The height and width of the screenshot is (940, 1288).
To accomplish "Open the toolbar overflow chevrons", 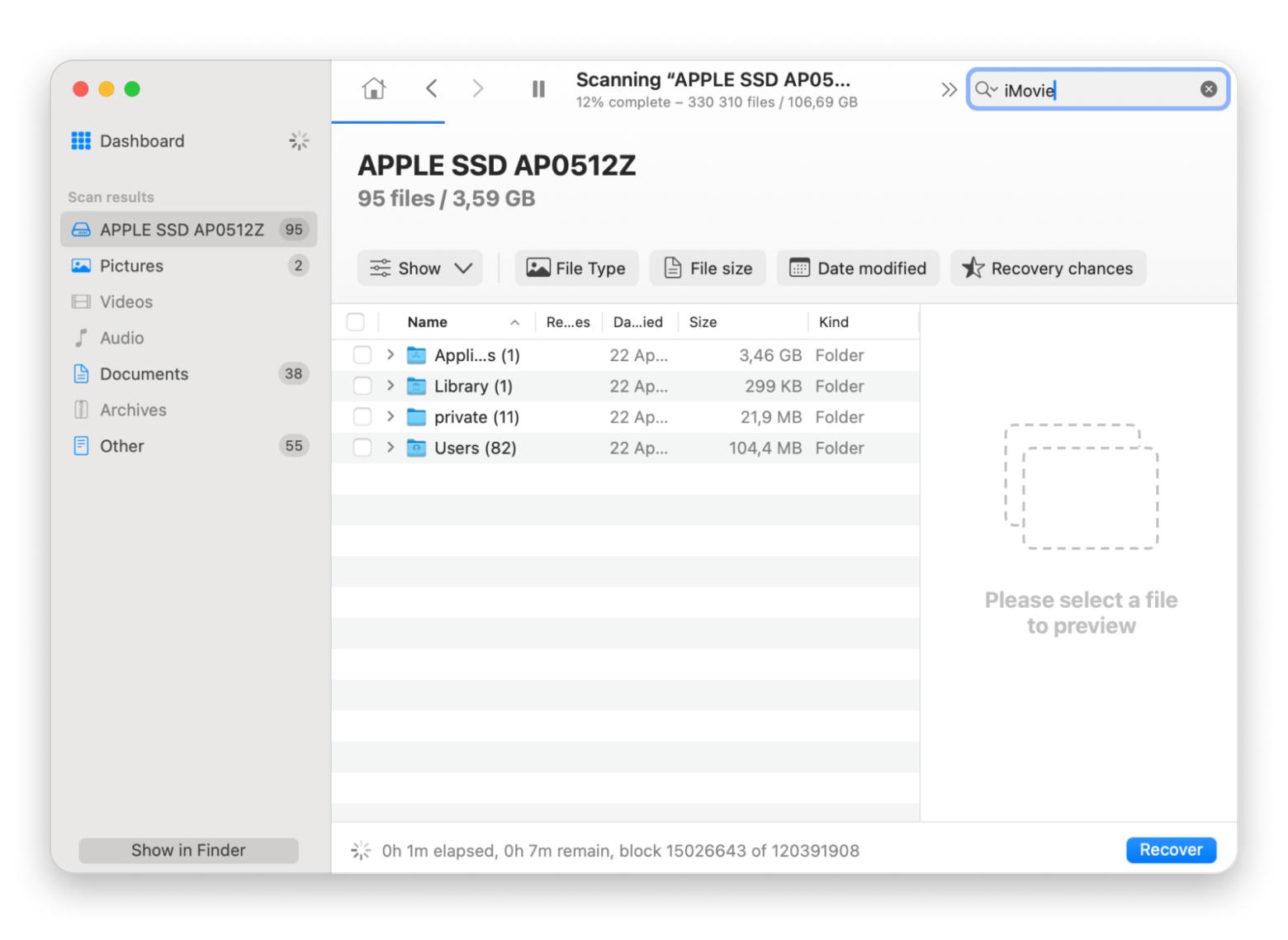I will point(949,89).
